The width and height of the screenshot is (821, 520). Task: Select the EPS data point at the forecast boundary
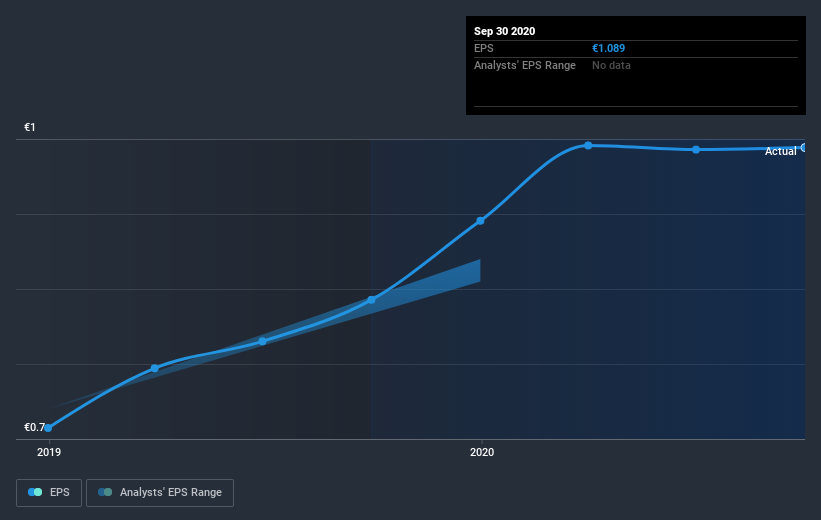pos(371,300)
